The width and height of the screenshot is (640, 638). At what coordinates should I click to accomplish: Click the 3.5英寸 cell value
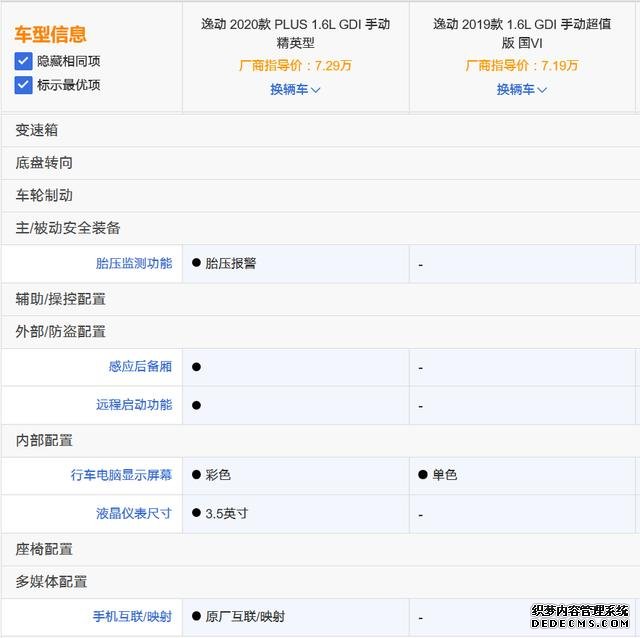(x=227, y=514)
